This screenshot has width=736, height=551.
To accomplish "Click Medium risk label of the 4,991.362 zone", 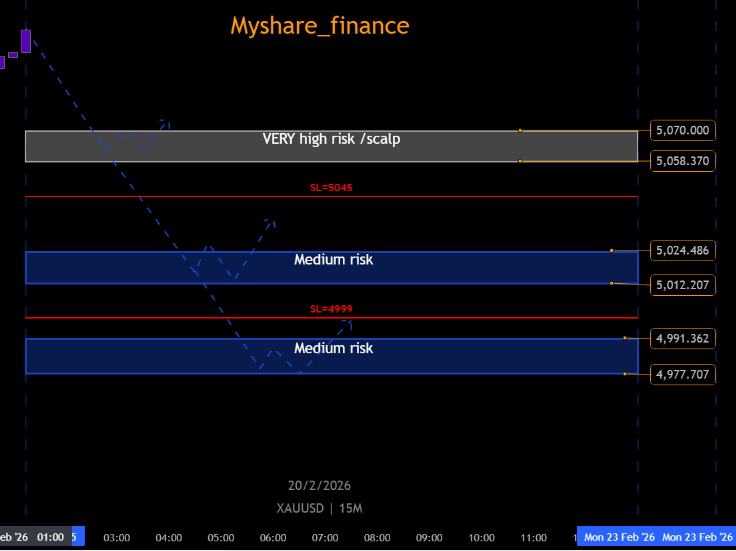I will coord(333,348).
